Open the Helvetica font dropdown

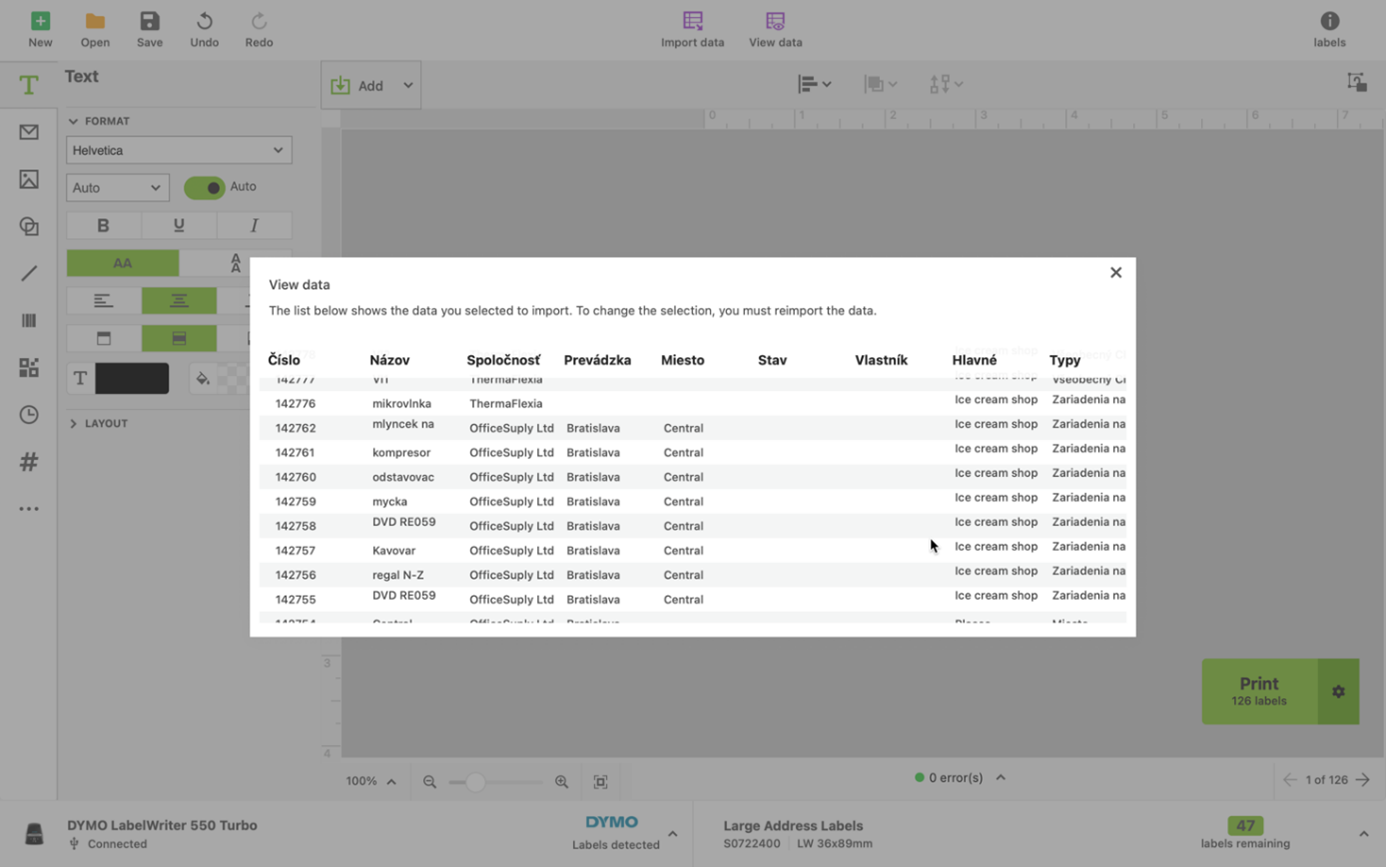[179, 150]
